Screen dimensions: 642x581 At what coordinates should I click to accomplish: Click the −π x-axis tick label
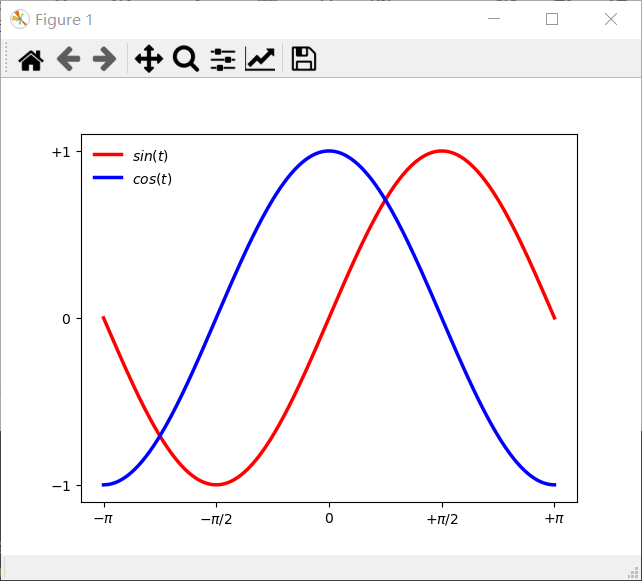point(103,519)
